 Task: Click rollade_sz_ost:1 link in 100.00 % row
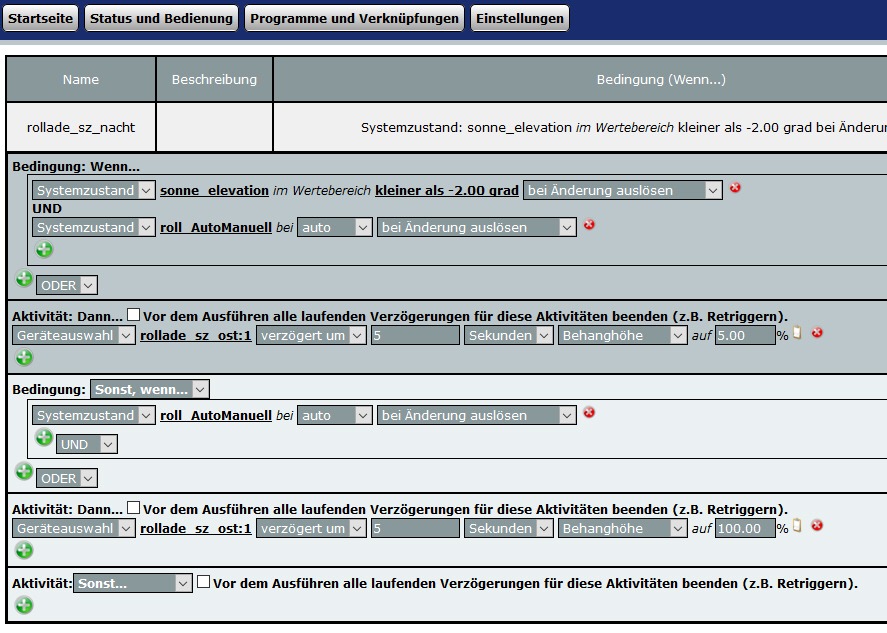click(196, 528)
